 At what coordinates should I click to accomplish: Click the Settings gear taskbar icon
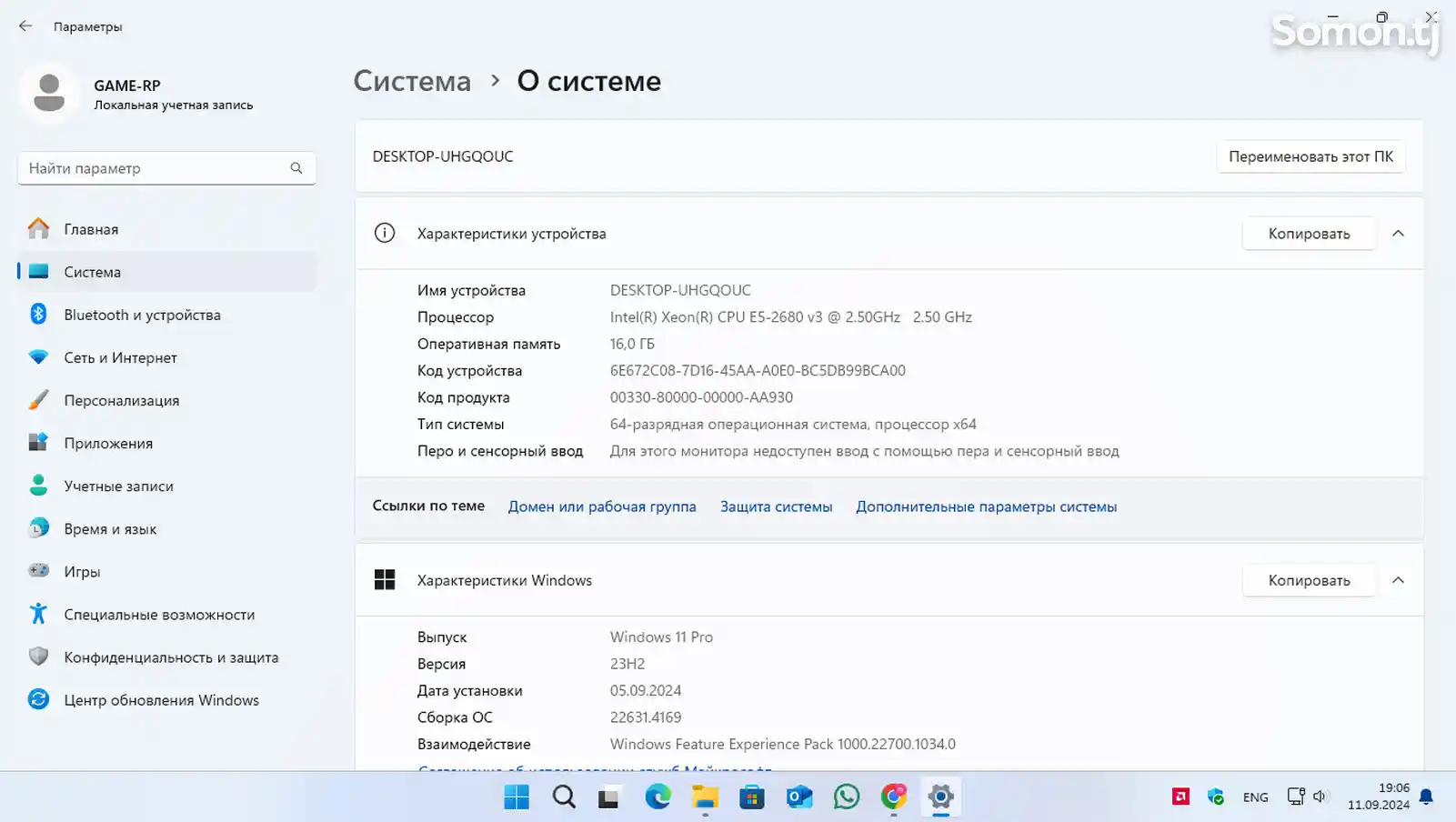point(940,797)
